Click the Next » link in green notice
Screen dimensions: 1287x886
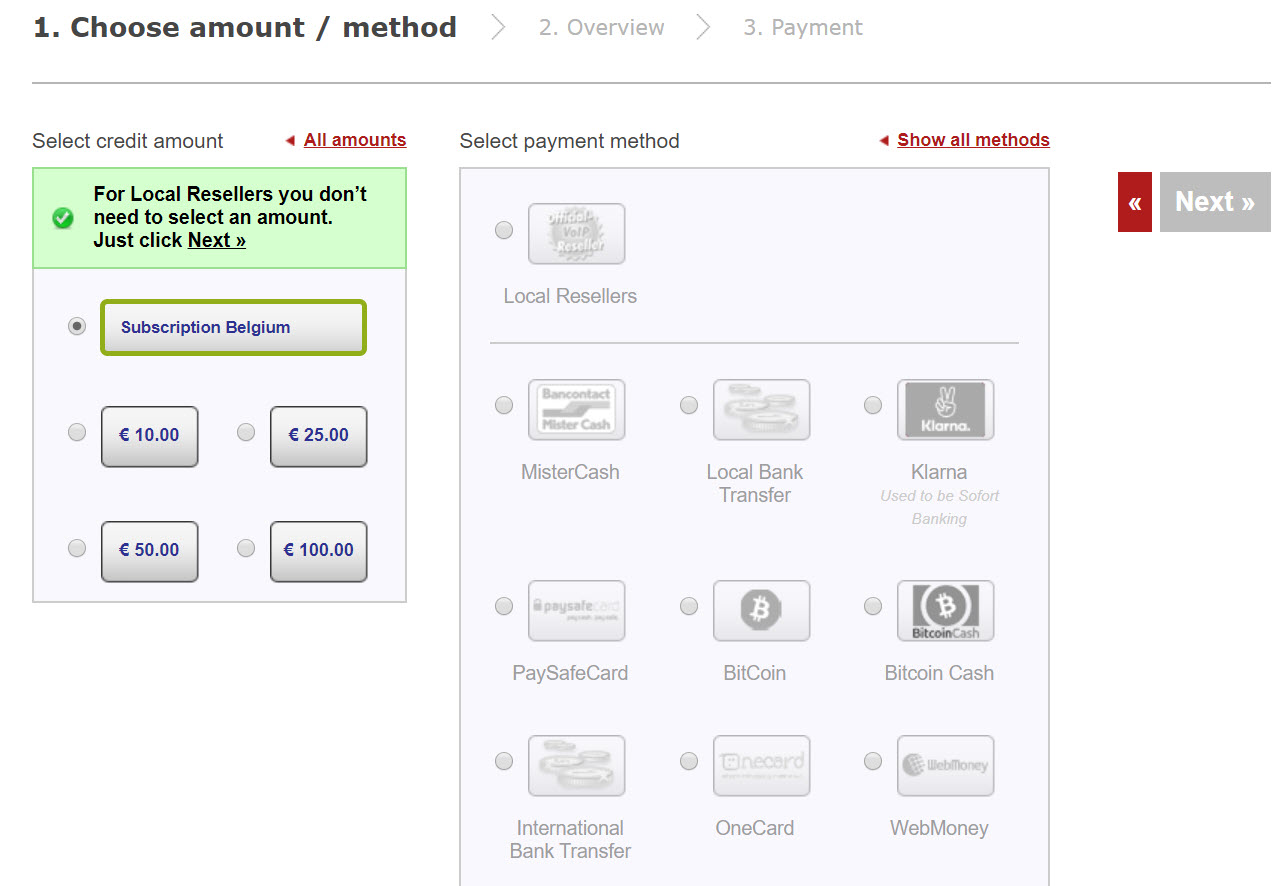pos(217,240)
